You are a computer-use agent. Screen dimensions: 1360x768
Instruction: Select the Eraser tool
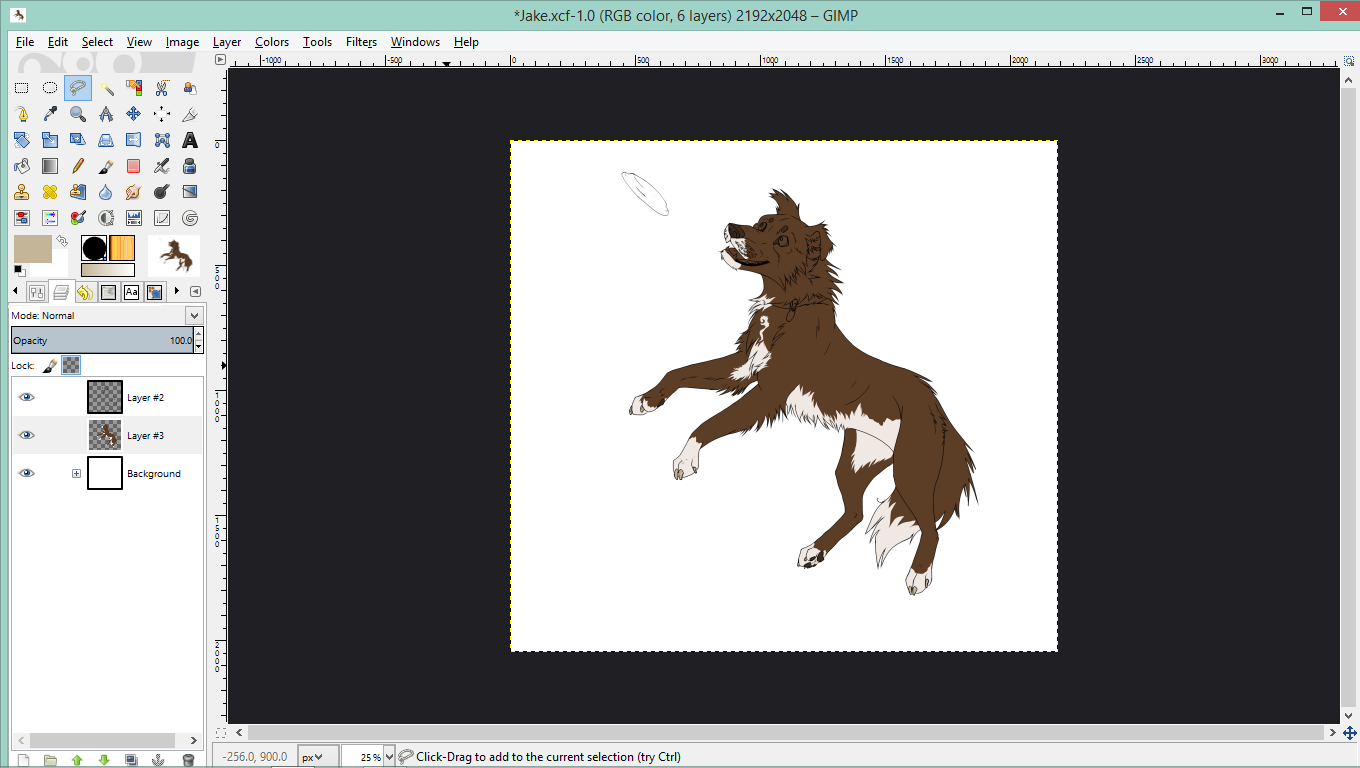click(x=133, y=166)
